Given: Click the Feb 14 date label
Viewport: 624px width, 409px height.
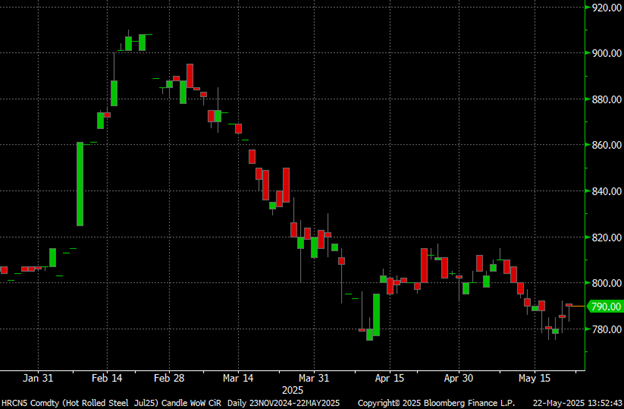Looking at the screenshot, I should point(107,379).
